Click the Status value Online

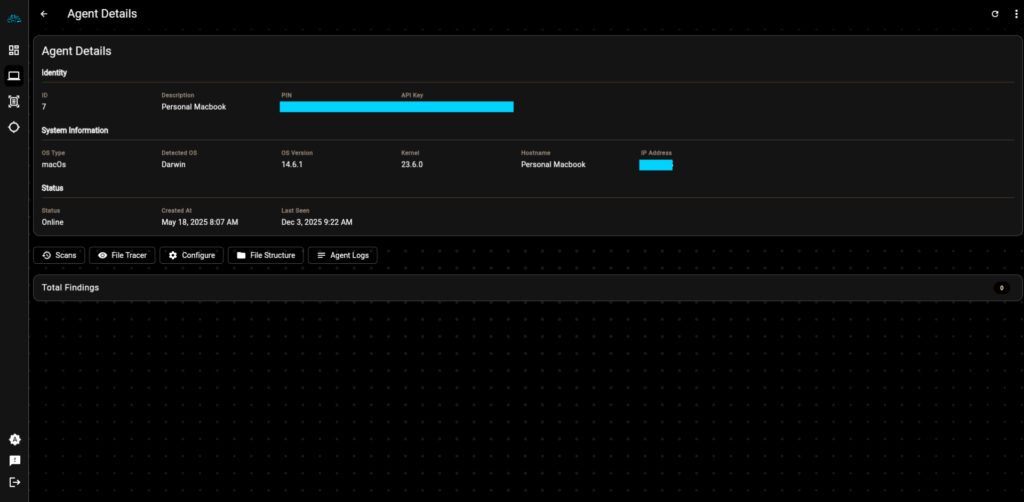[53, 222]
